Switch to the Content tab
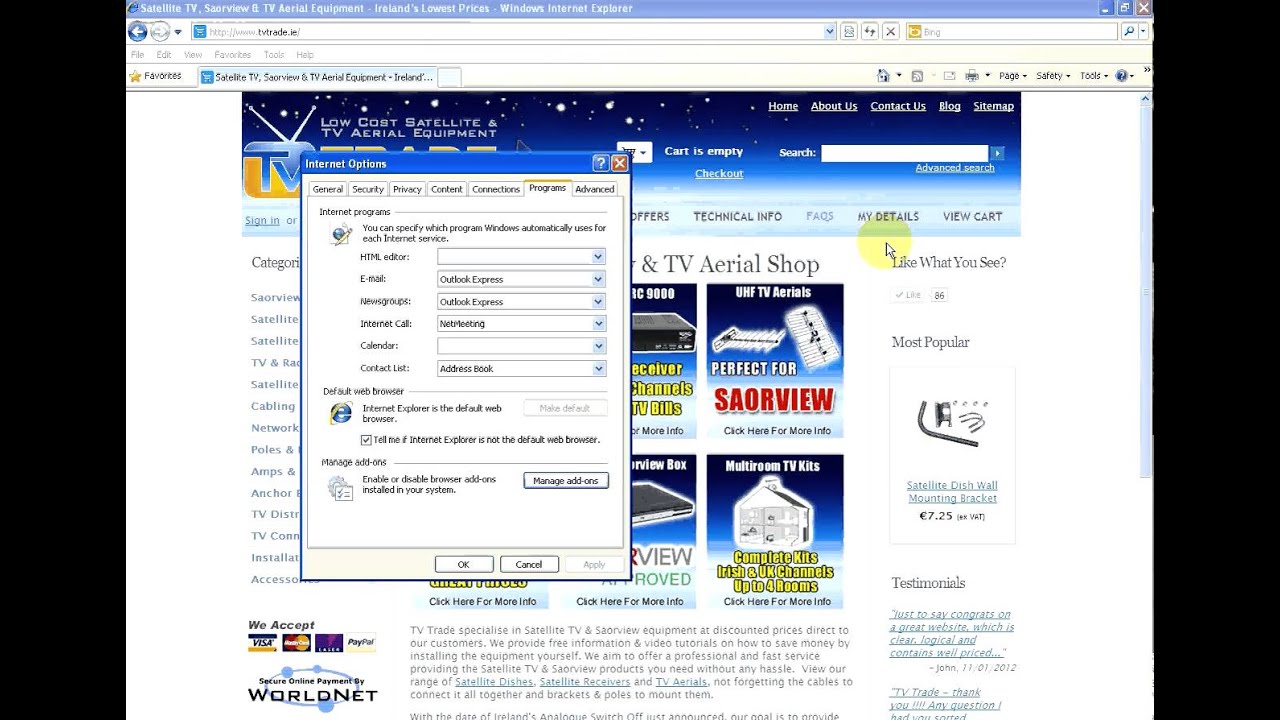 (x=447, y=189)
